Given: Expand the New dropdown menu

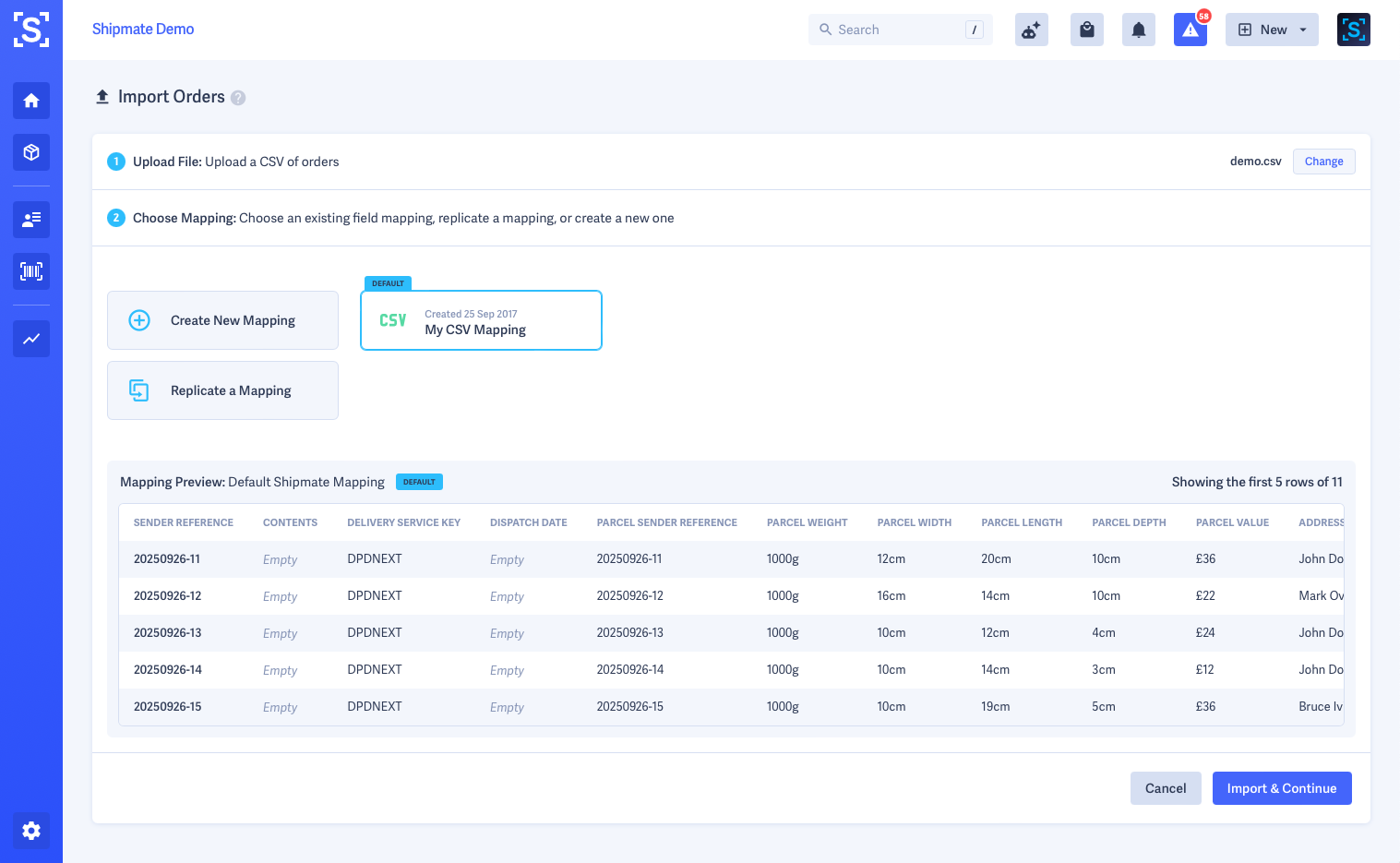Looking at the screenshot, I should [x=1271, y=30].
